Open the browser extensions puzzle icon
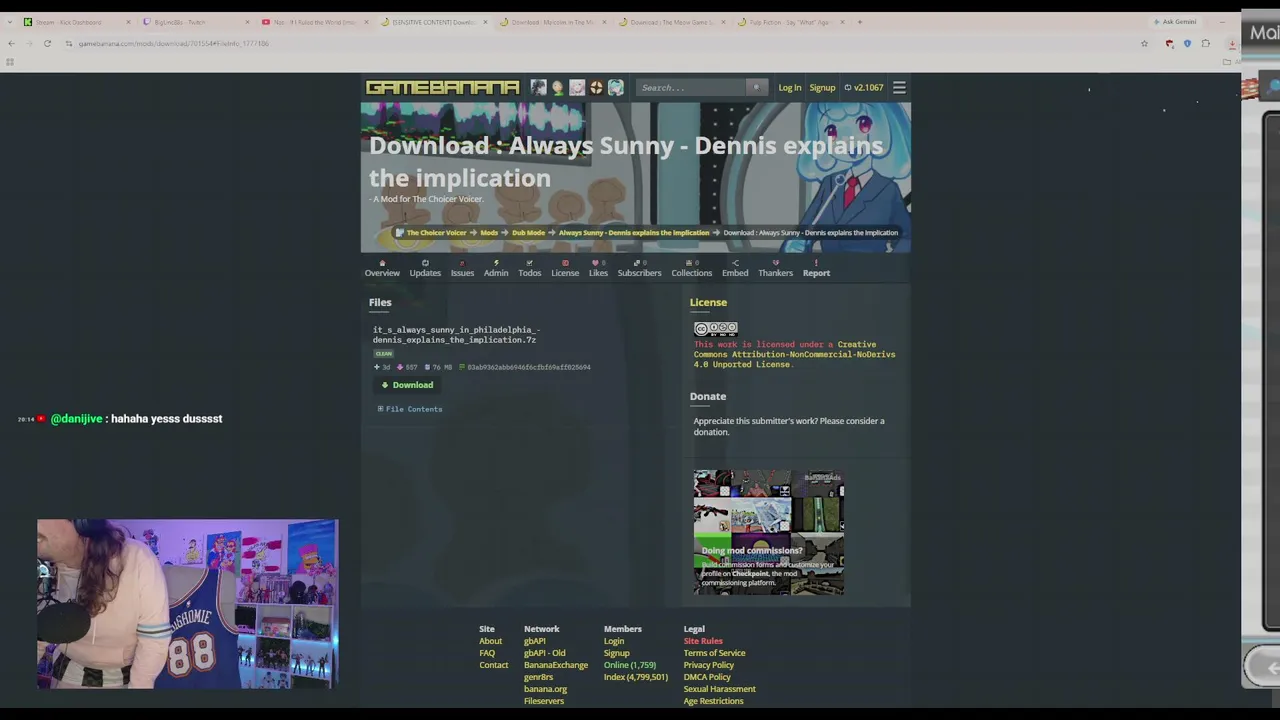 coord(1206,43)
